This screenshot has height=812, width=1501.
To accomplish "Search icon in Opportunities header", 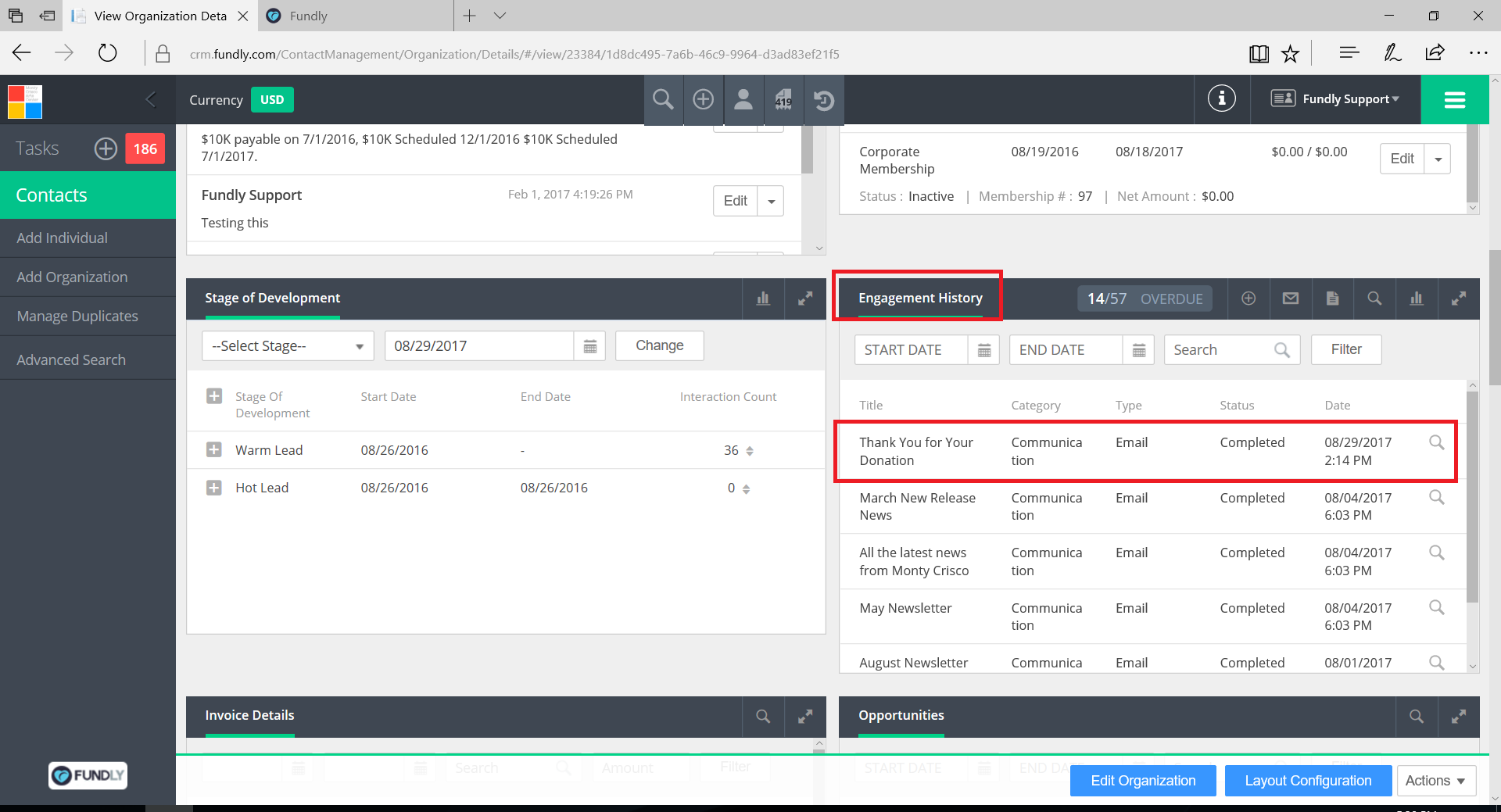I will coord(1417,716).
